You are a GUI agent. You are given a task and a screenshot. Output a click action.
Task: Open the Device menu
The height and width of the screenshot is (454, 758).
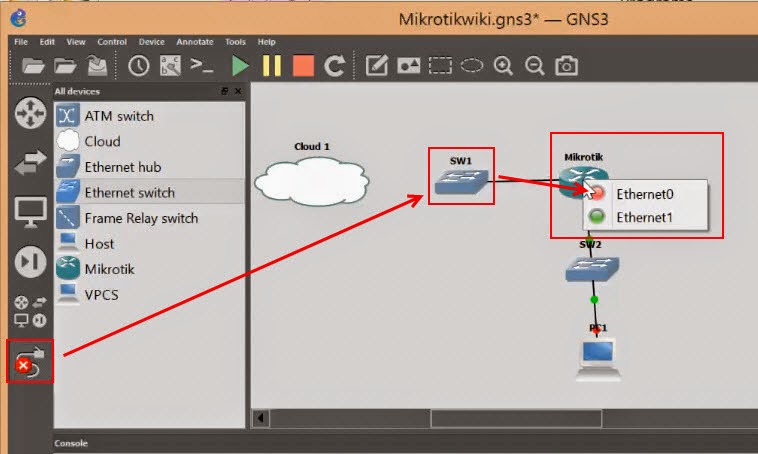click(x=152, y=42)
